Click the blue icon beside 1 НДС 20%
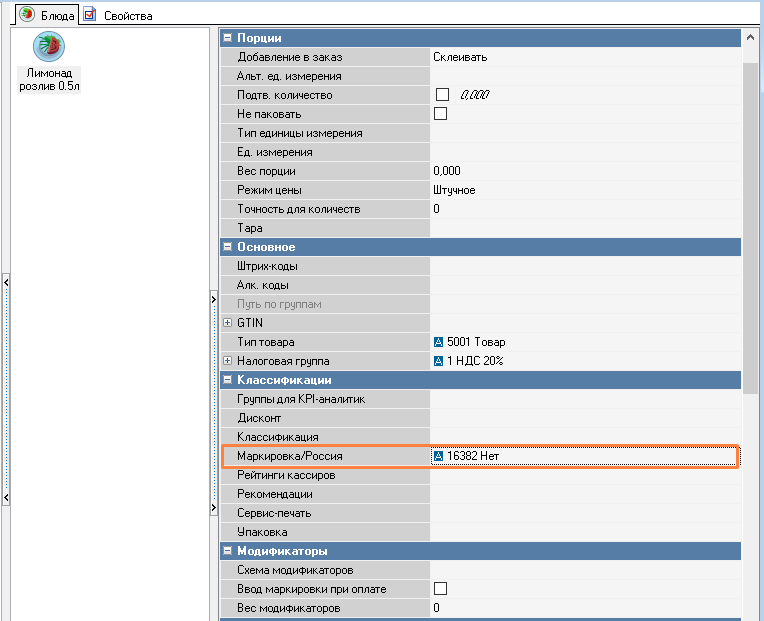This screenshot has width=764, height=621. pos(438,361)
